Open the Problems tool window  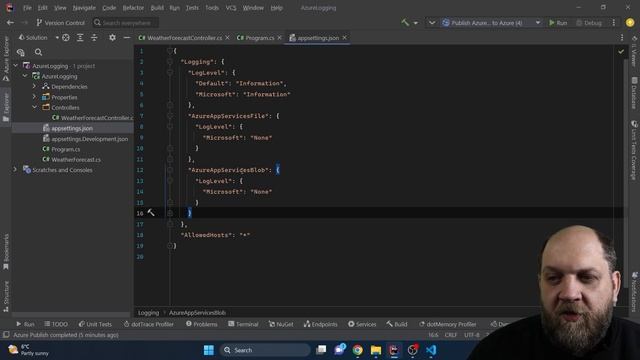point(202,324)
